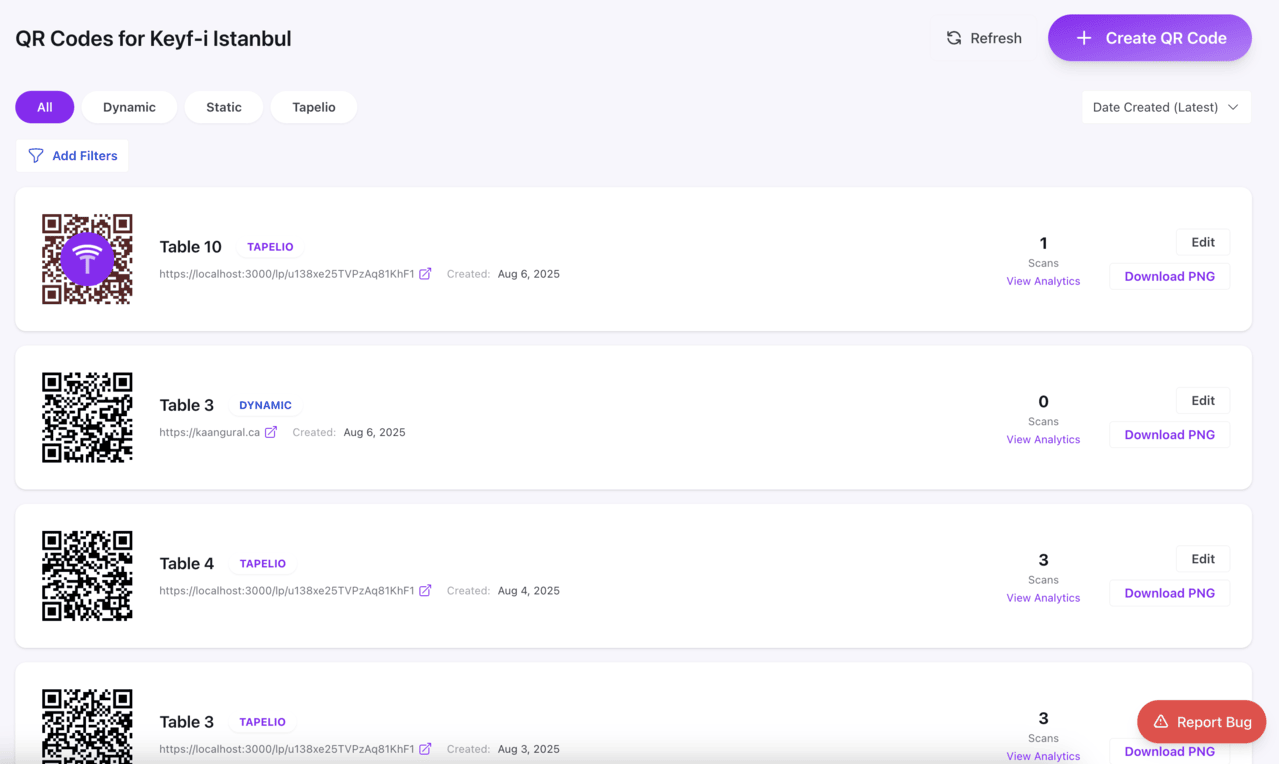The width and height of the screenshot is (1279, 764).
Task: Click the scan count 1 for Table 10
Action: (x=1043, y=243)
